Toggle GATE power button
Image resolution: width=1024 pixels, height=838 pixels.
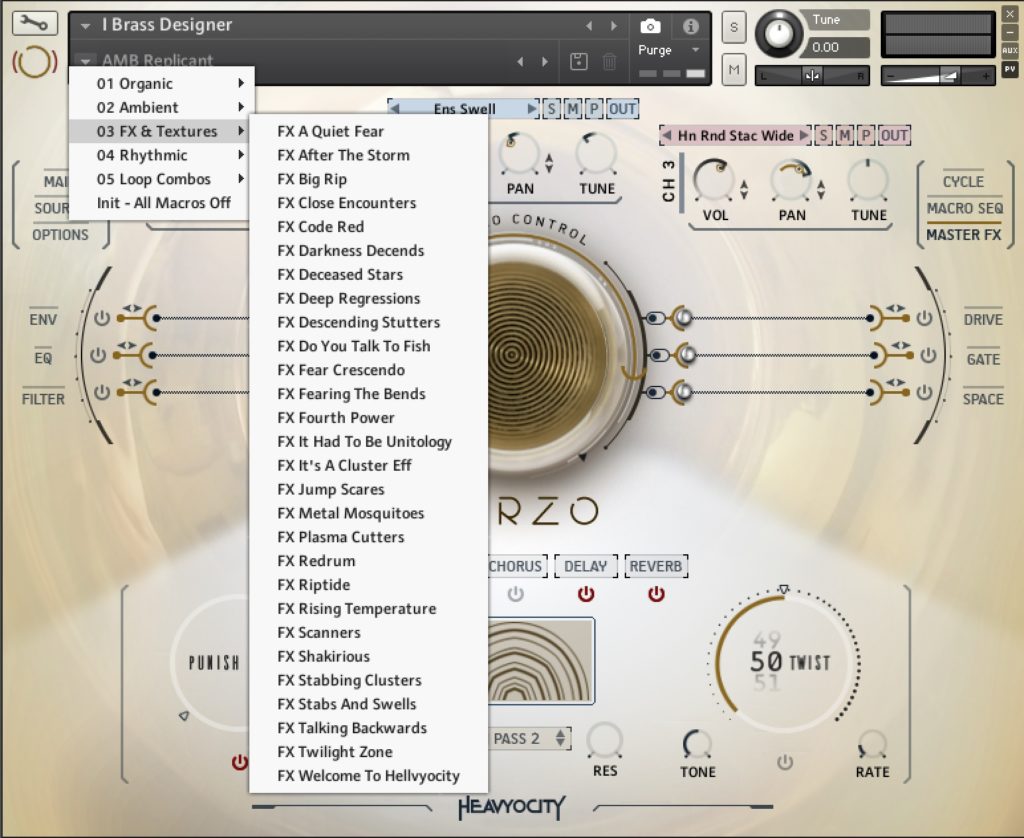[928, 355]
